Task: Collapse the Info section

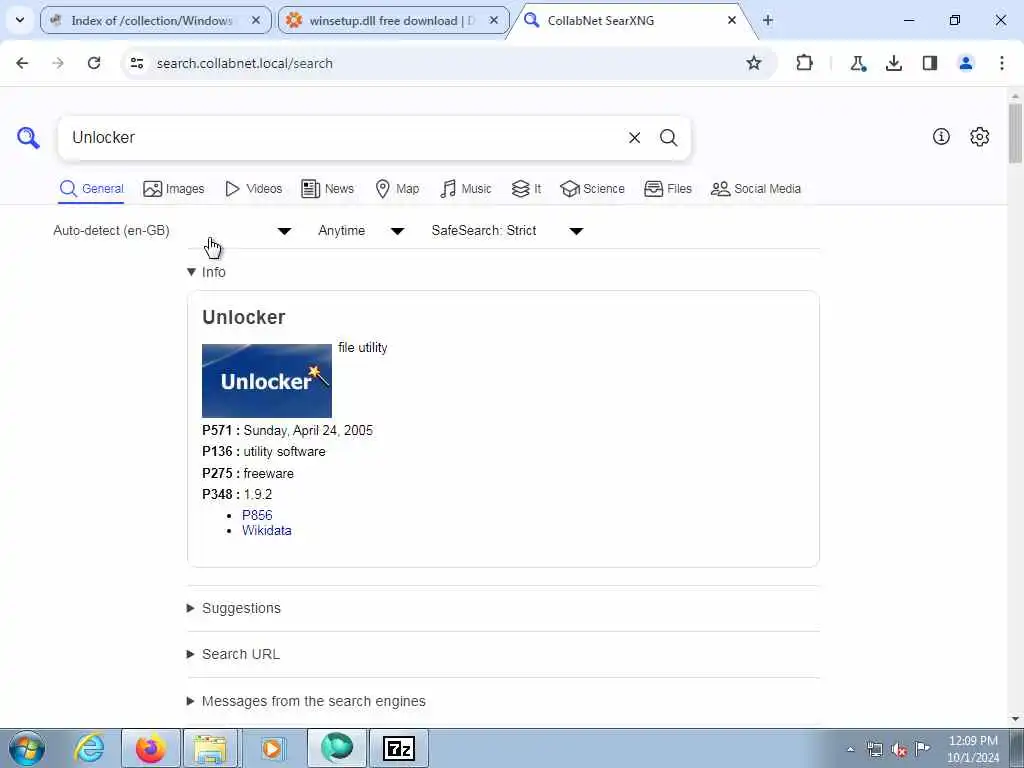Action: click(206, 272)
